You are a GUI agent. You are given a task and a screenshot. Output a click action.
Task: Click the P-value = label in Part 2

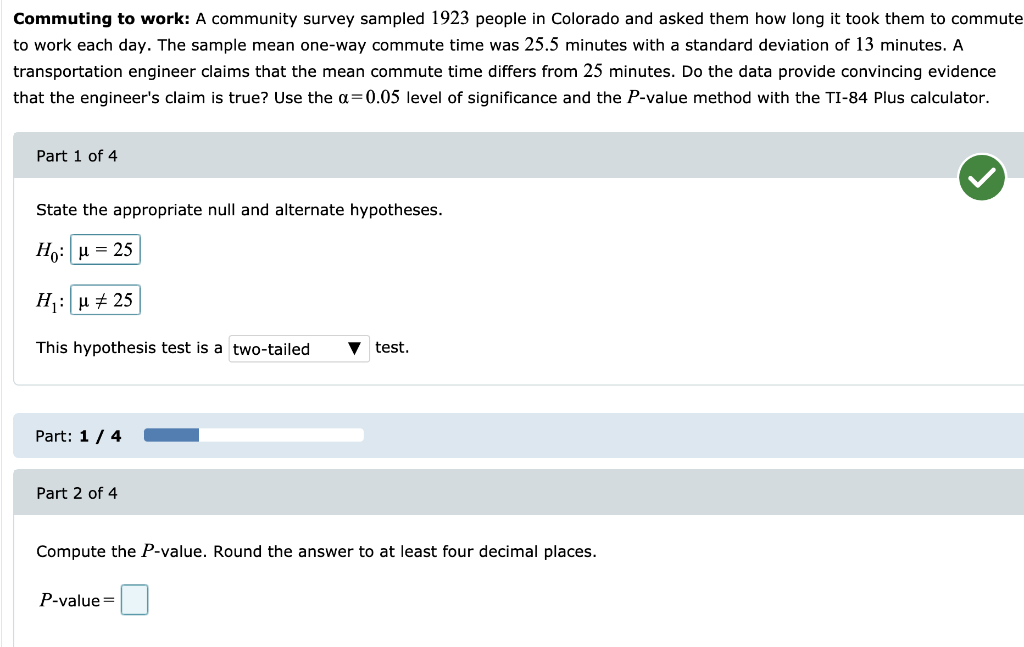[x=76, y=599]
